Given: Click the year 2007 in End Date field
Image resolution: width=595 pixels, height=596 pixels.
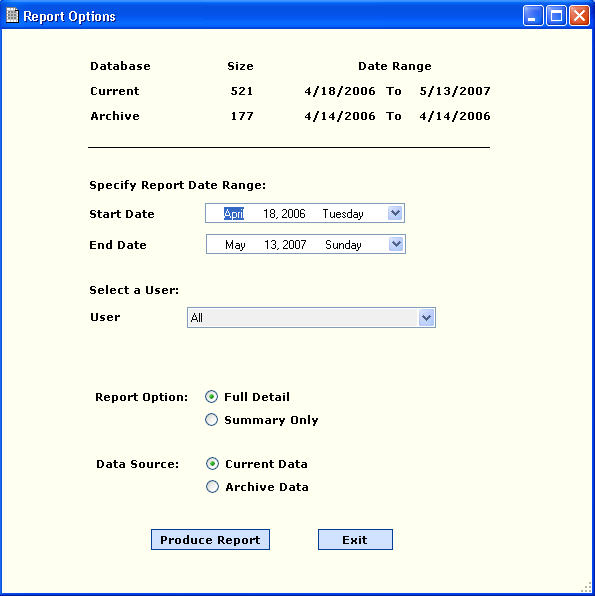Looking at the screenshot, I should [x=295, y=245].
